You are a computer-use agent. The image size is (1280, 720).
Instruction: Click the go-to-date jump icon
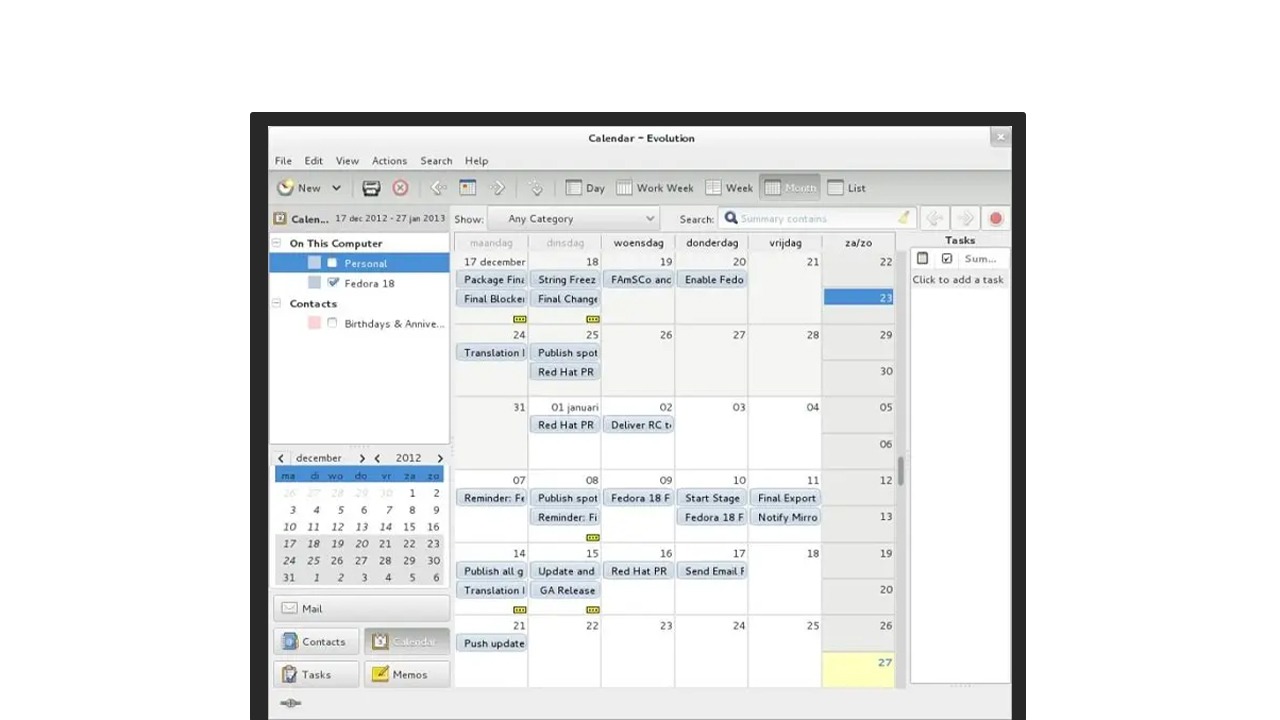click(x=535, y=188)
